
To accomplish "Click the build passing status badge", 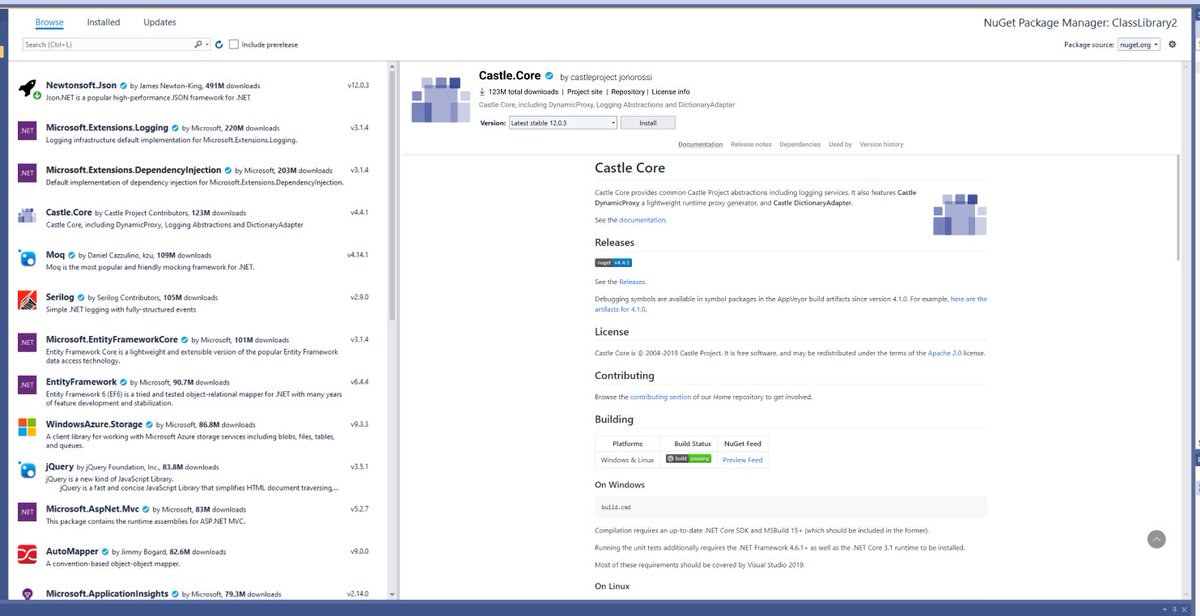I will pyautogui.click(x=688, y=458).
